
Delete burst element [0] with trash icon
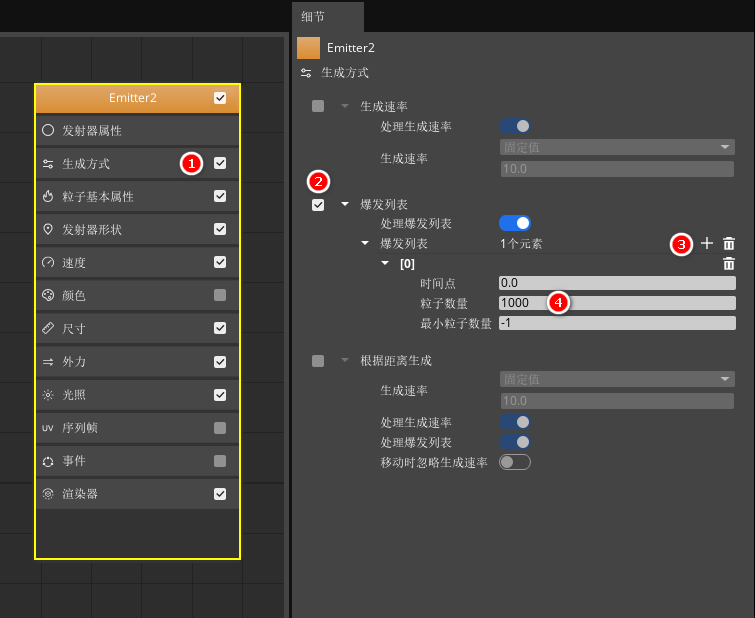(729, 264)
